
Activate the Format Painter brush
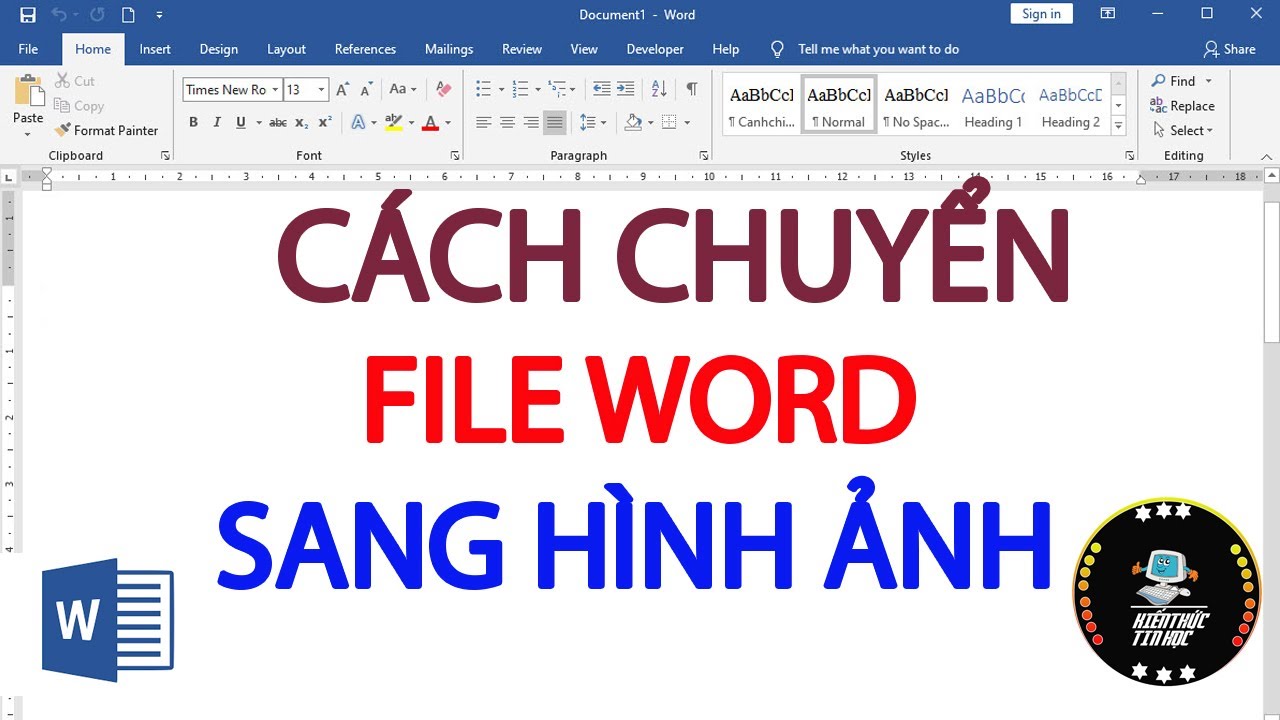tap(106, 130)
